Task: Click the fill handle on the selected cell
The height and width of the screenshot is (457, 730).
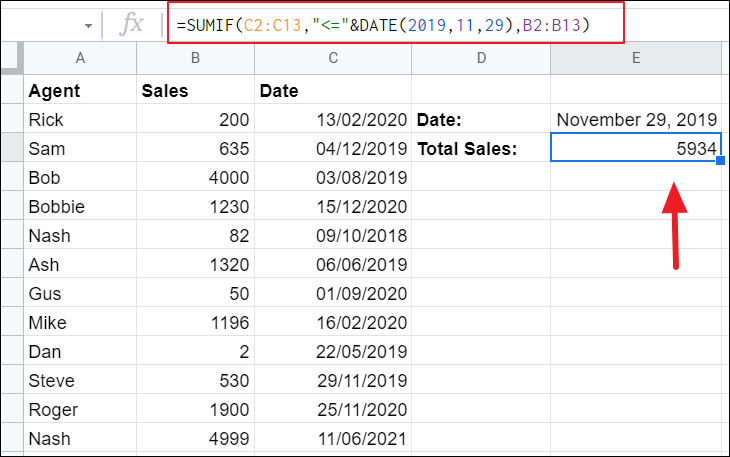Action: [720, 161]
